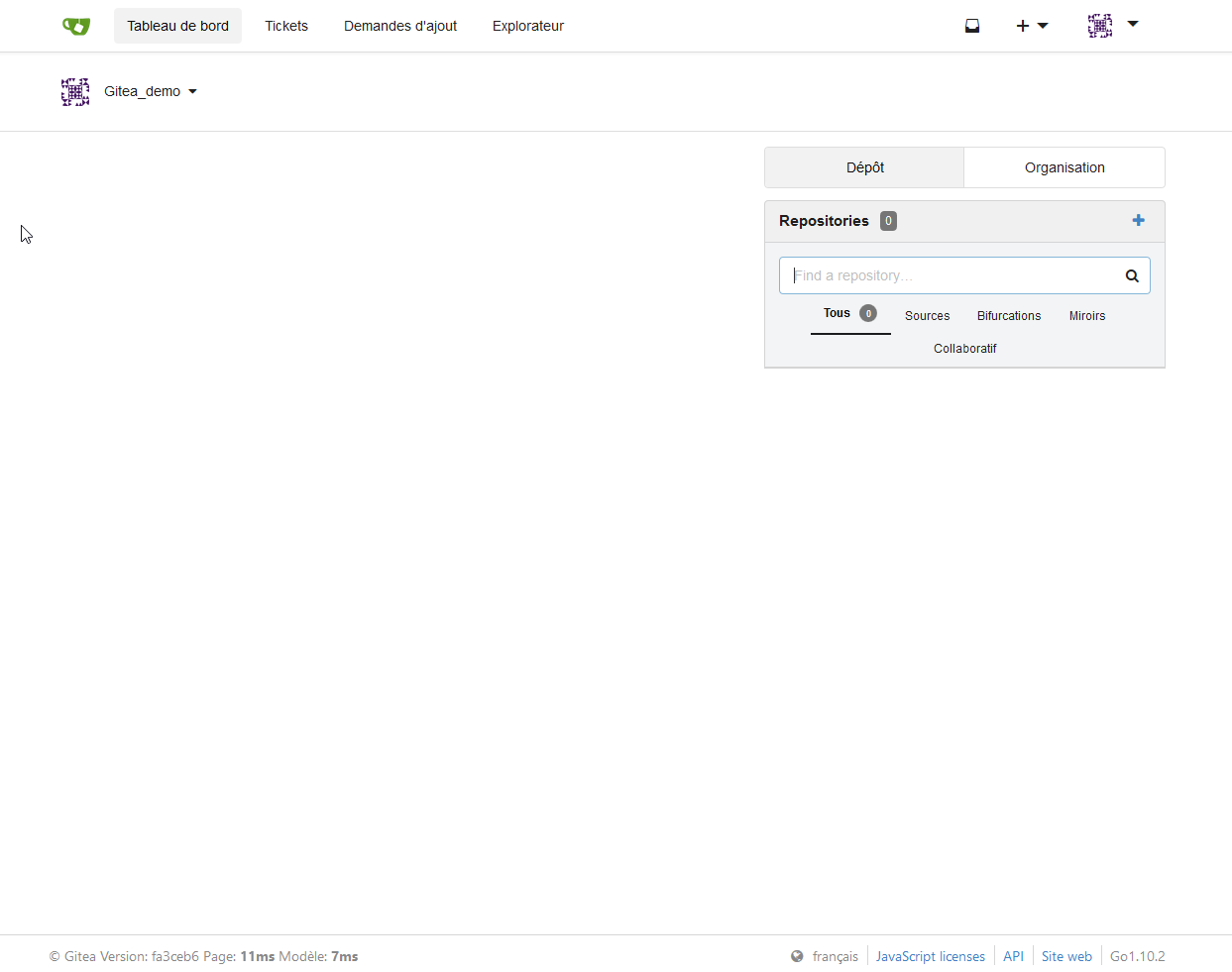Select the Dépôt tab
The height and width of the screenshot is (972, 1232).
tap(864, 167)
